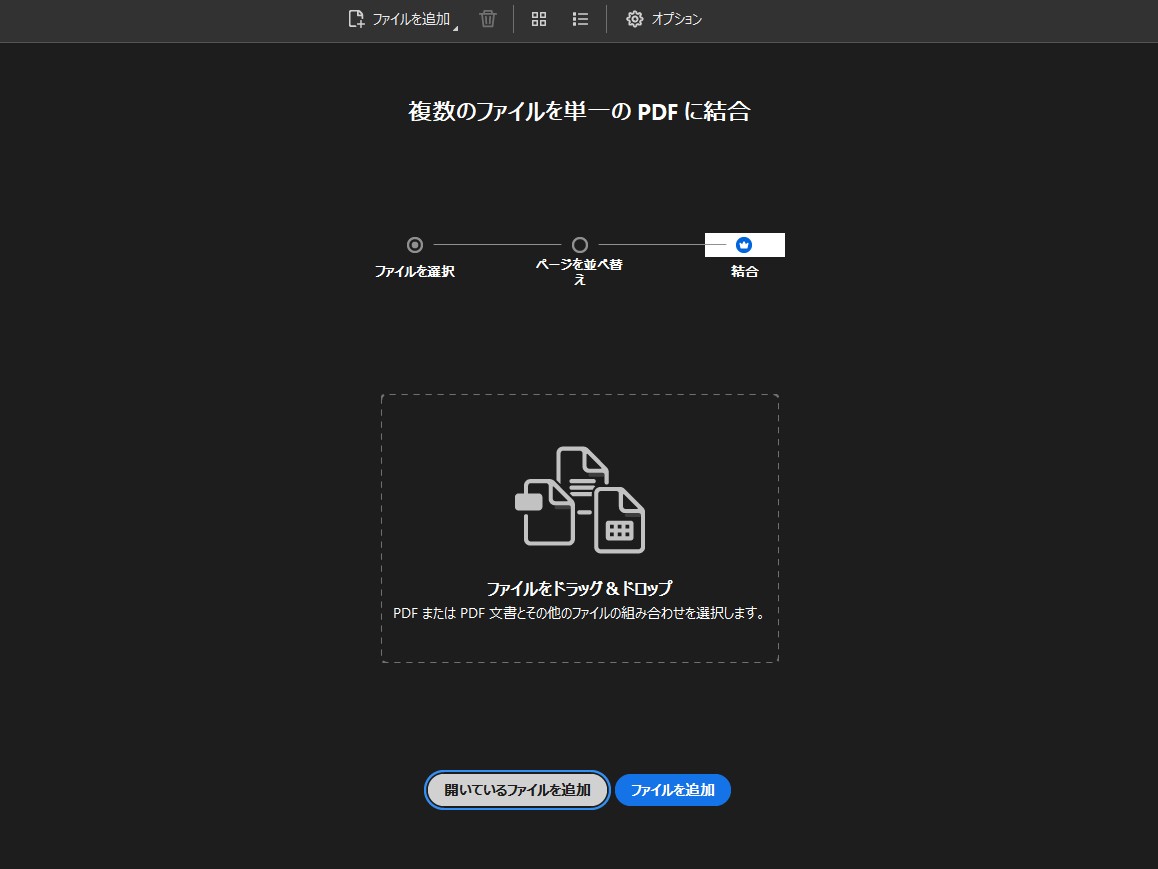Image resolution: width=1158 pixels, height=869 pixels.
Task: Select the ファイルを選択 step indicator
Action: 415,244
